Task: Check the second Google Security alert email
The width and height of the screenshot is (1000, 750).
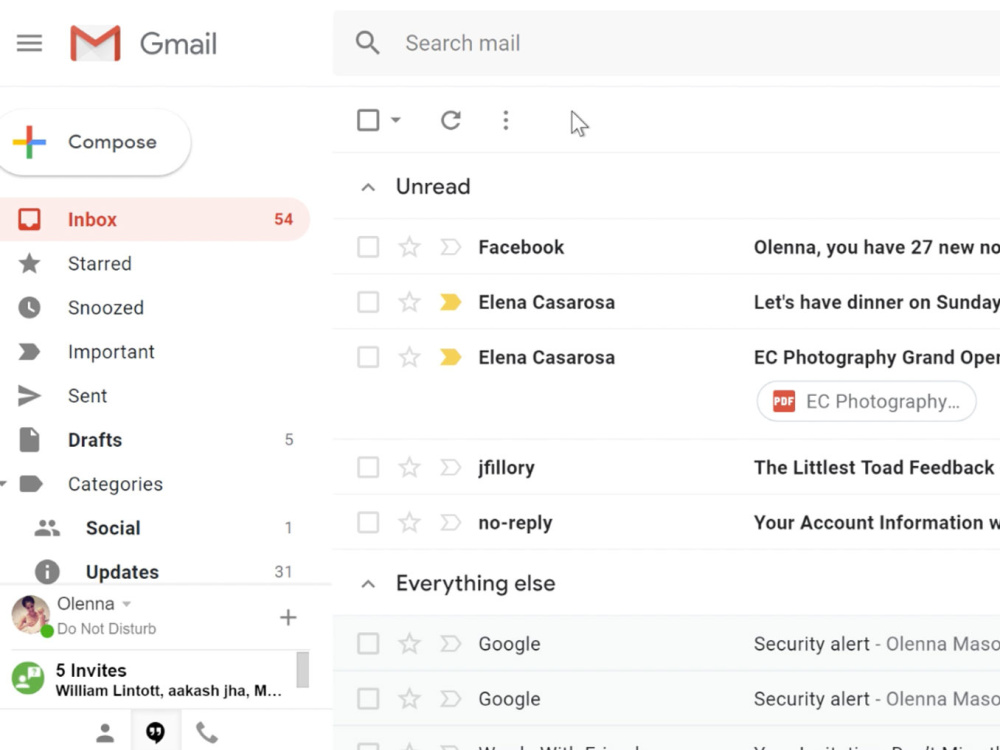Action: [x=368, y=699]
